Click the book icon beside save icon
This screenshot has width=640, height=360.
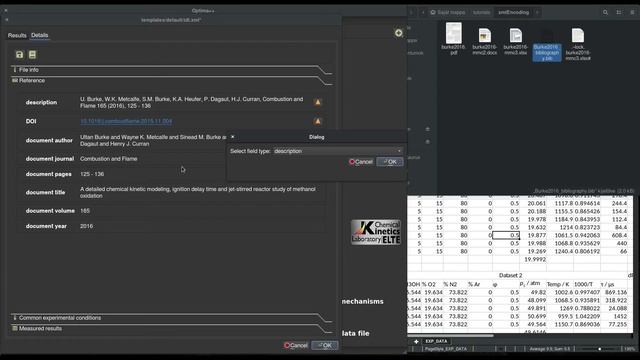coord(32,55)
